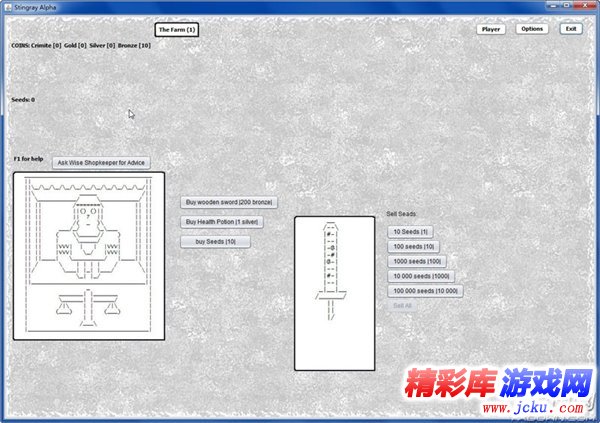Open the Options menu
Screen dimensions: 600x423
[x=532, y=29]
